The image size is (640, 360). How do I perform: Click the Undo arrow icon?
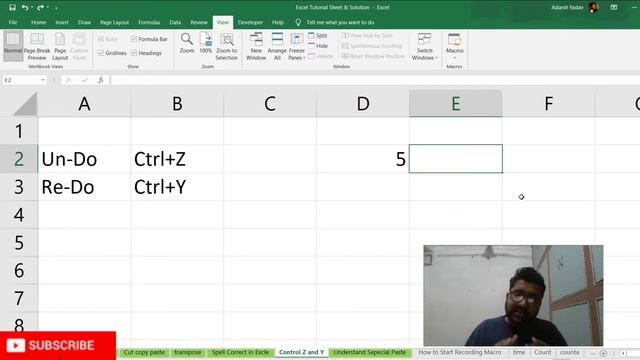tap(25, 7)
